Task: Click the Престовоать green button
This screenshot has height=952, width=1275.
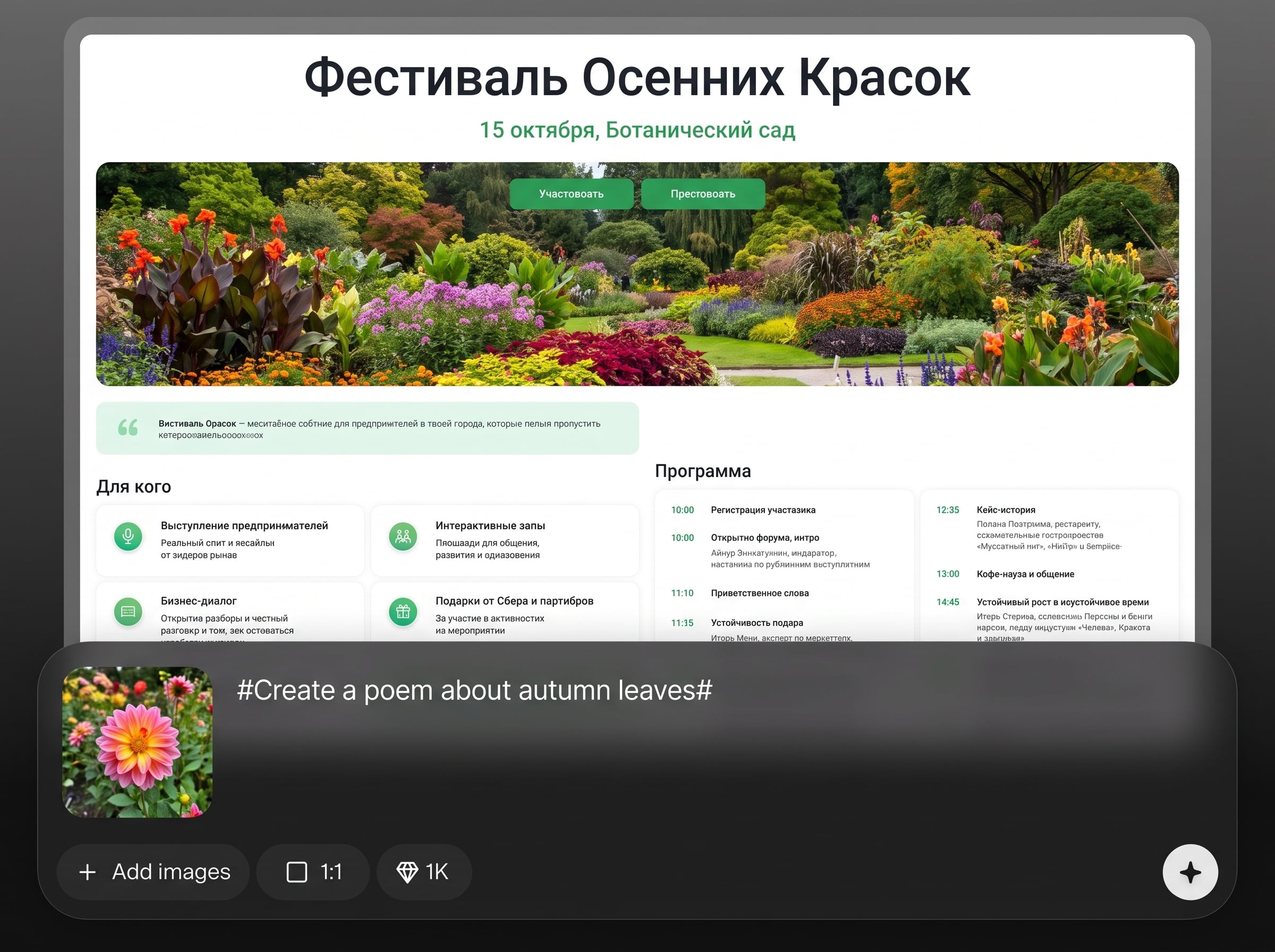Action: click(703, 194)
